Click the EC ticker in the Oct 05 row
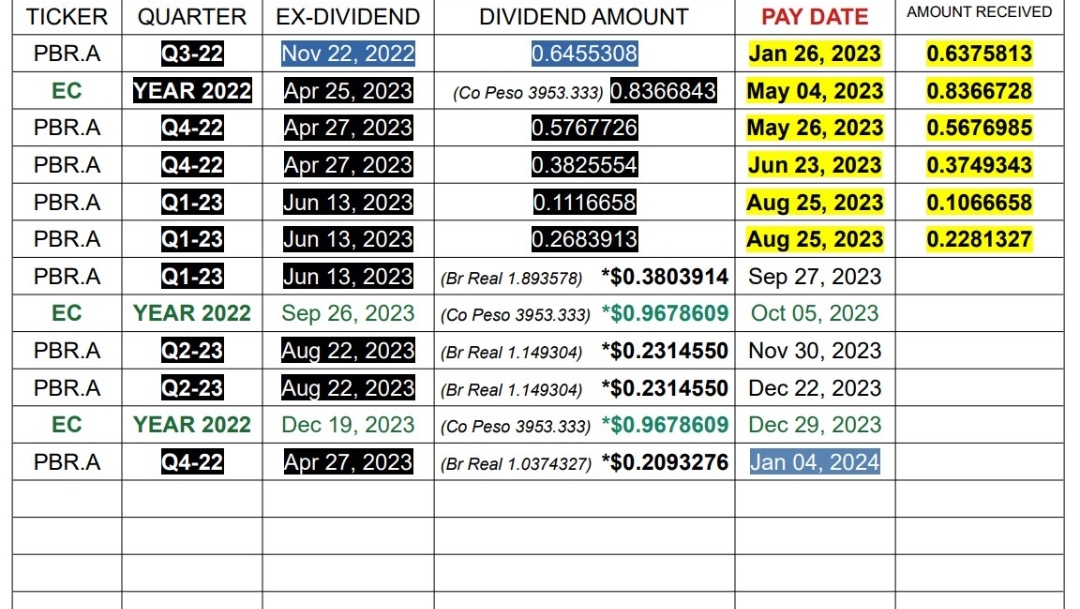 pyautogui.click(x=67, y=313)
